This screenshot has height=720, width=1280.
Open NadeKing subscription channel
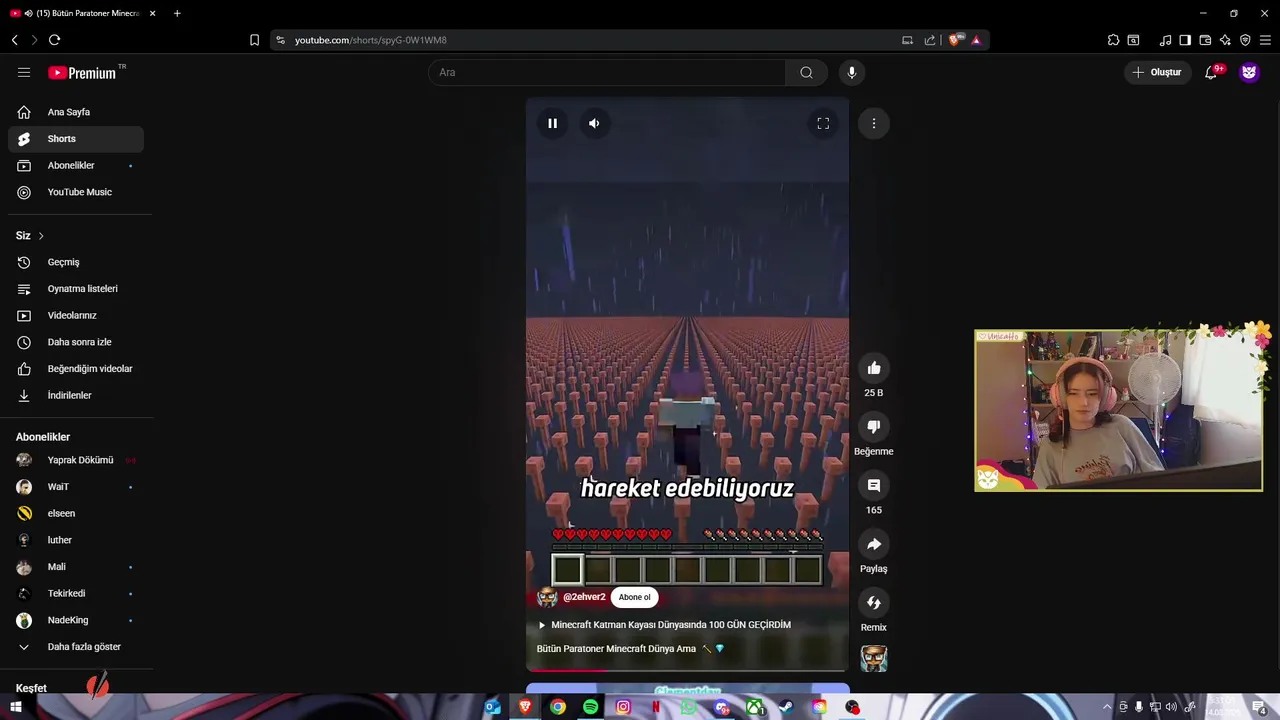[x=76, y=620]
